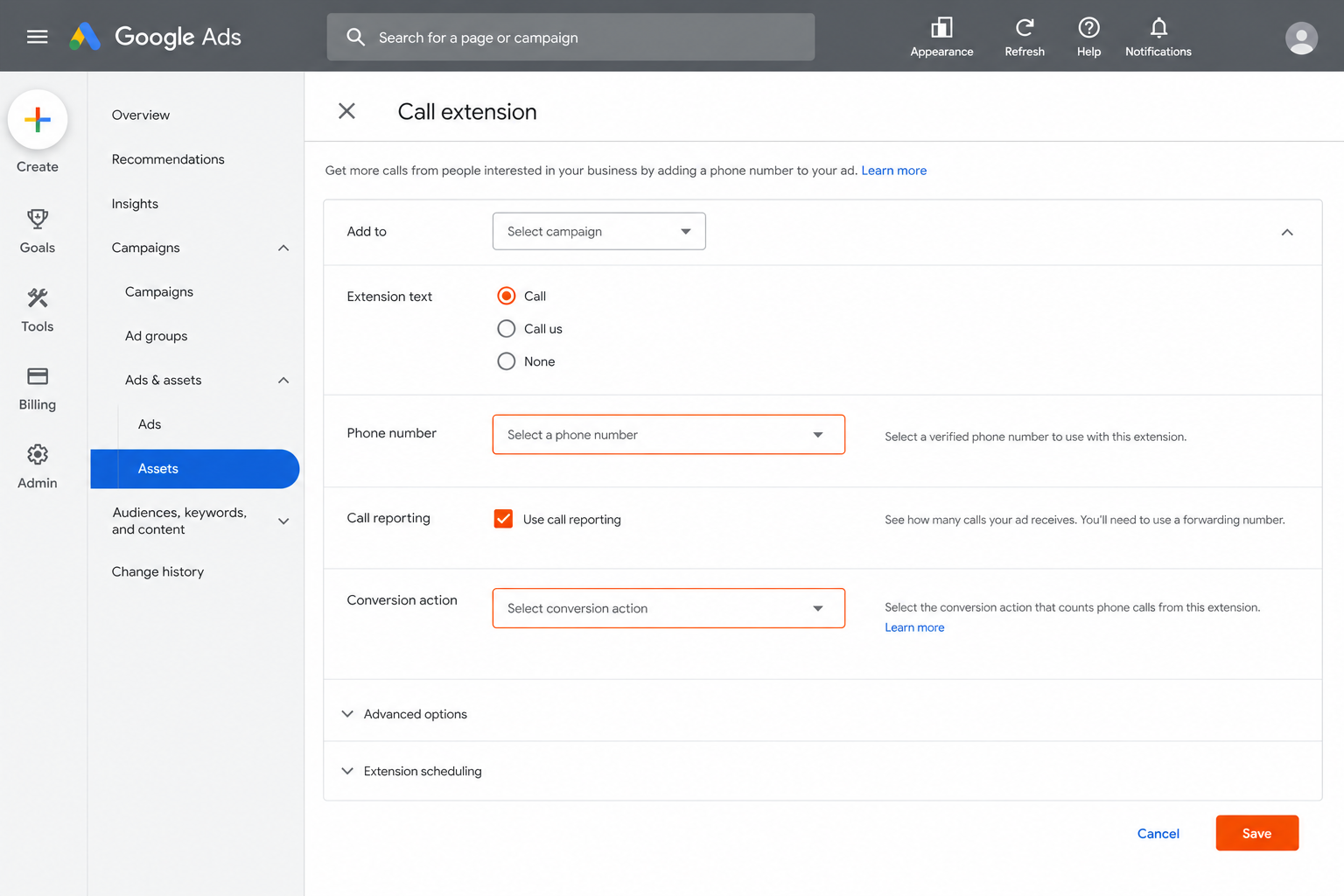Expand Audiences, keywords, and content
This screenshot has width=1344, height=896.
pos(283,521)
